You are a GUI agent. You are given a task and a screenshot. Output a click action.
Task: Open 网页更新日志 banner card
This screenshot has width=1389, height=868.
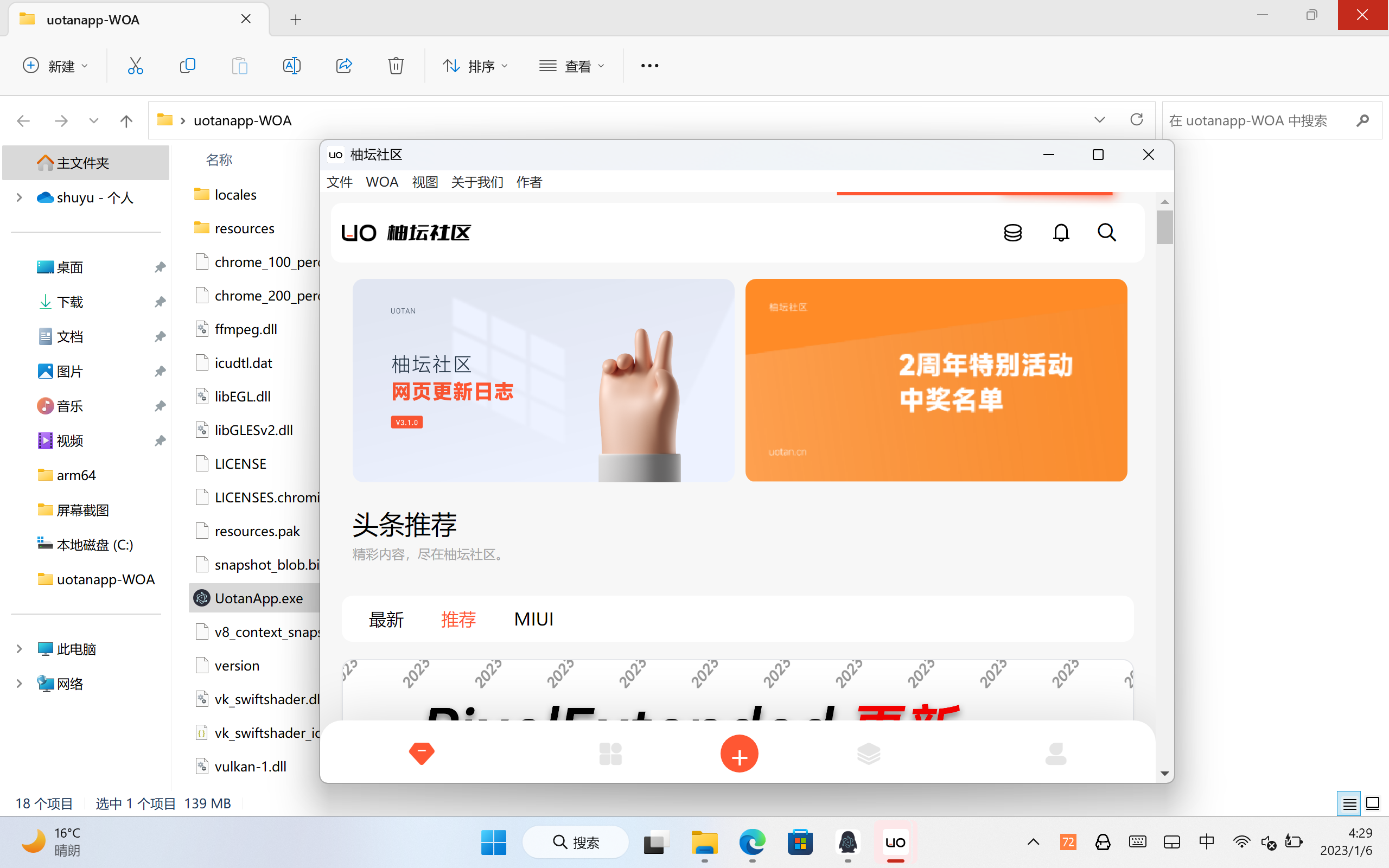(x=543, y=380)
